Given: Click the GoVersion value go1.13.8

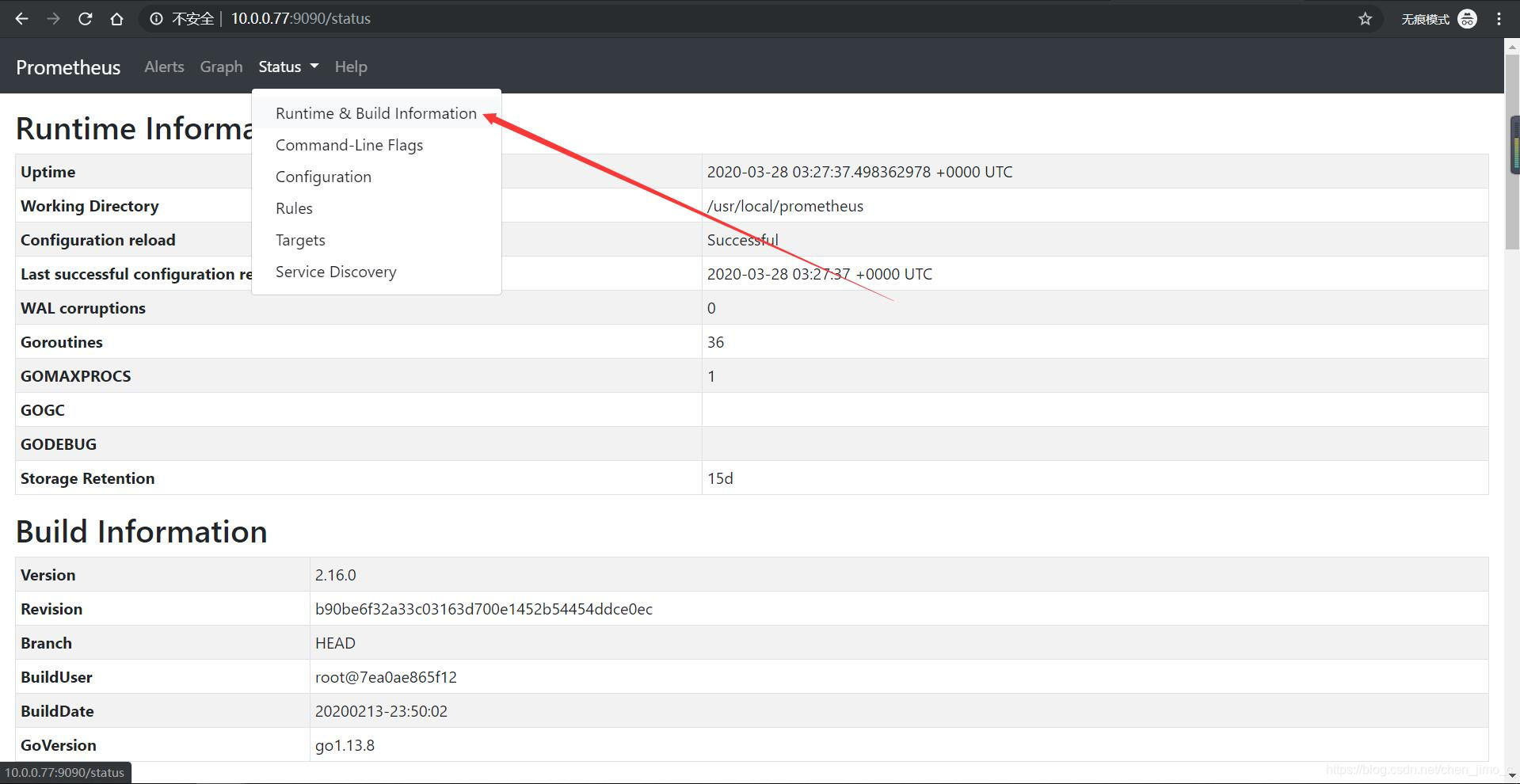Looking at the screenshot, I should [345, 745].
